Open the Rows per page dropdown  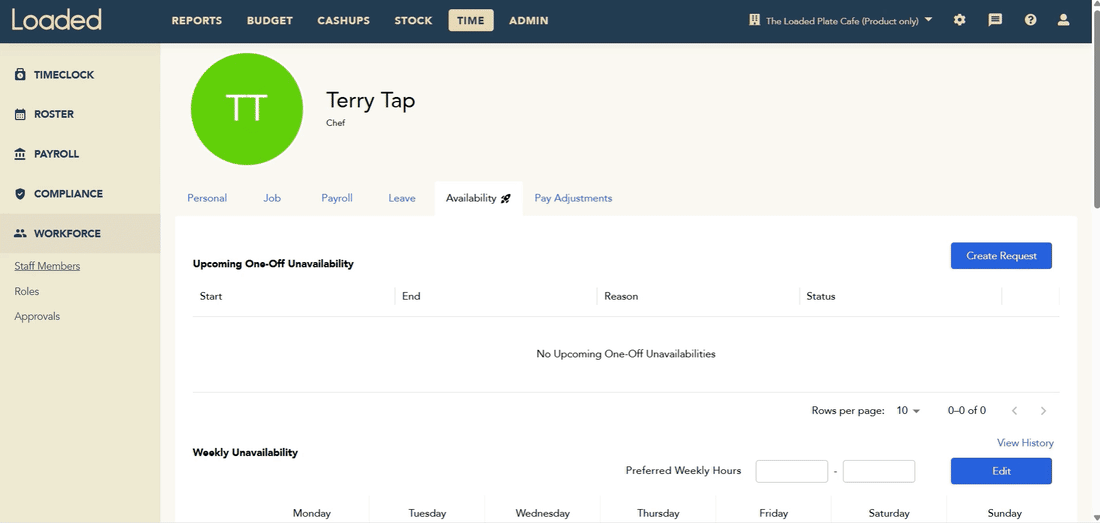[908, 411]
